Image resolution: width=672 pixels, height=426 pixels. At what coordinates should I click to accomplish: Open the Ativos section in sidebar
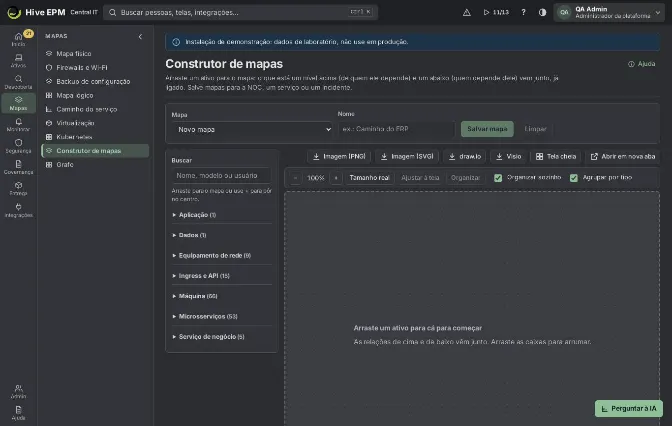tap(18, 60)
